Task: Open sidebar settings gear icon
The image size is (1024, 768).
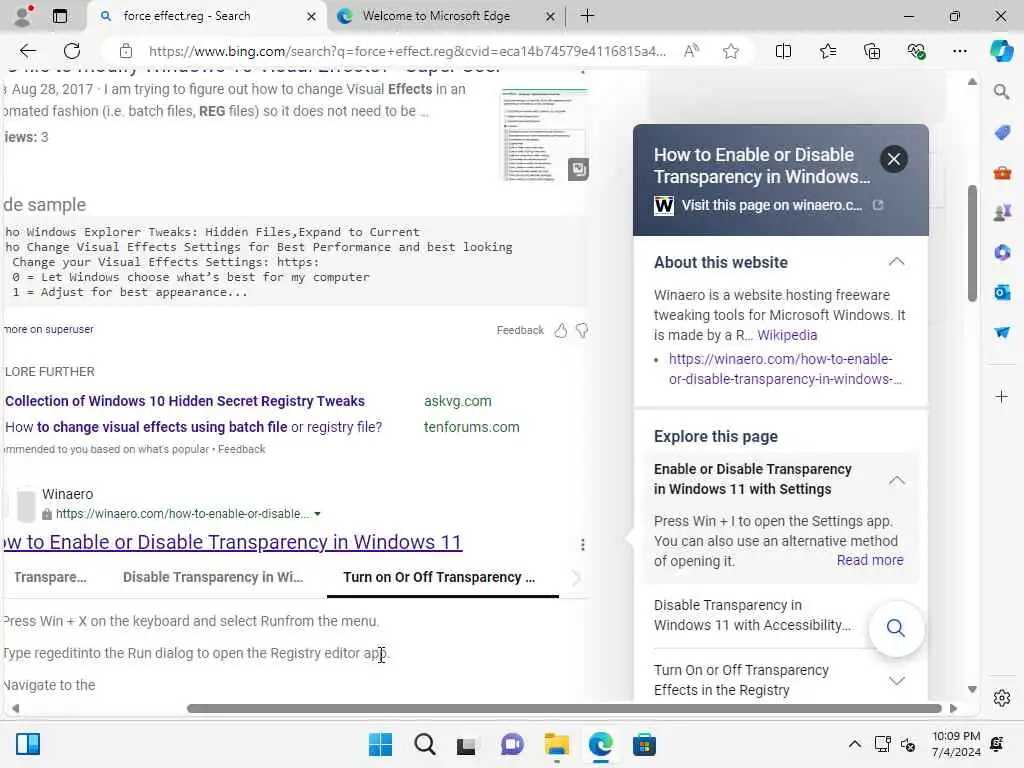Action: coord(1002,698)
